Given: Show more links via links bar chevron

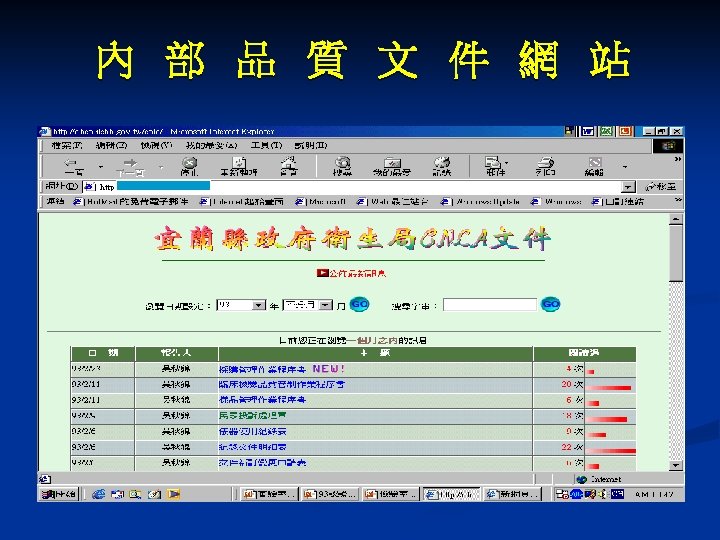Looking at the screenshot, I should (678, 200).
